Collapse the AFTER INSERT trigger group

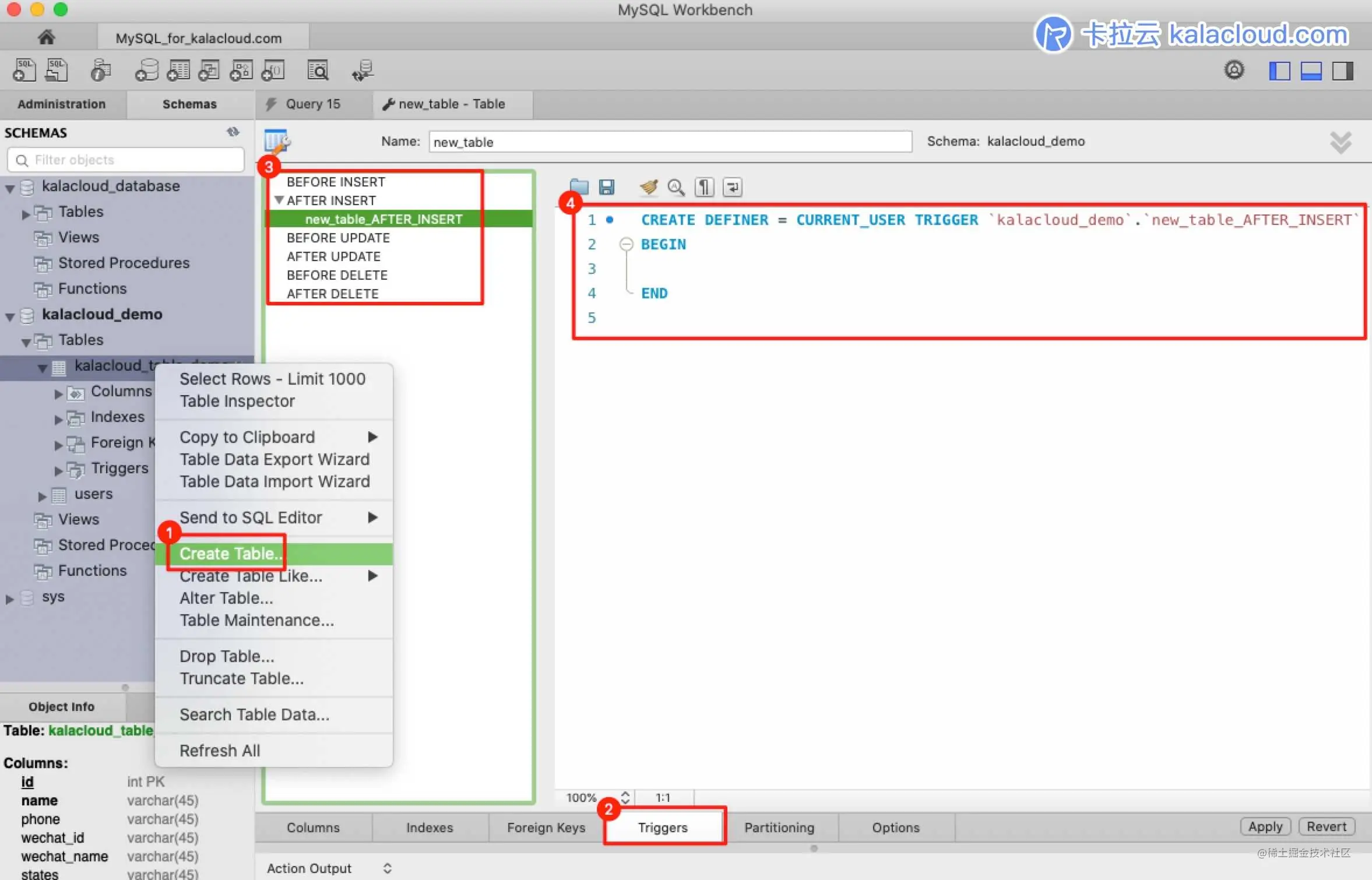point(279,199)
